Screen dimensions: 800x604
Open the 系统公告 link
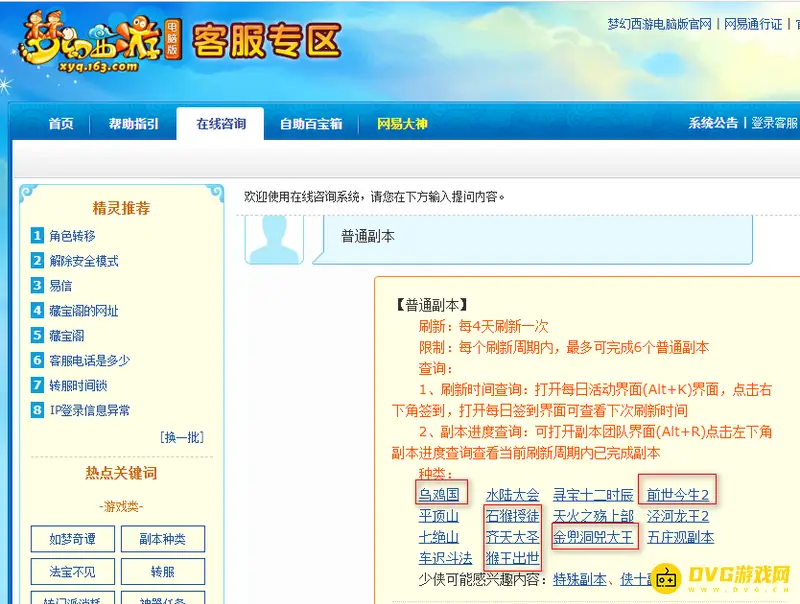click(713, 123)
